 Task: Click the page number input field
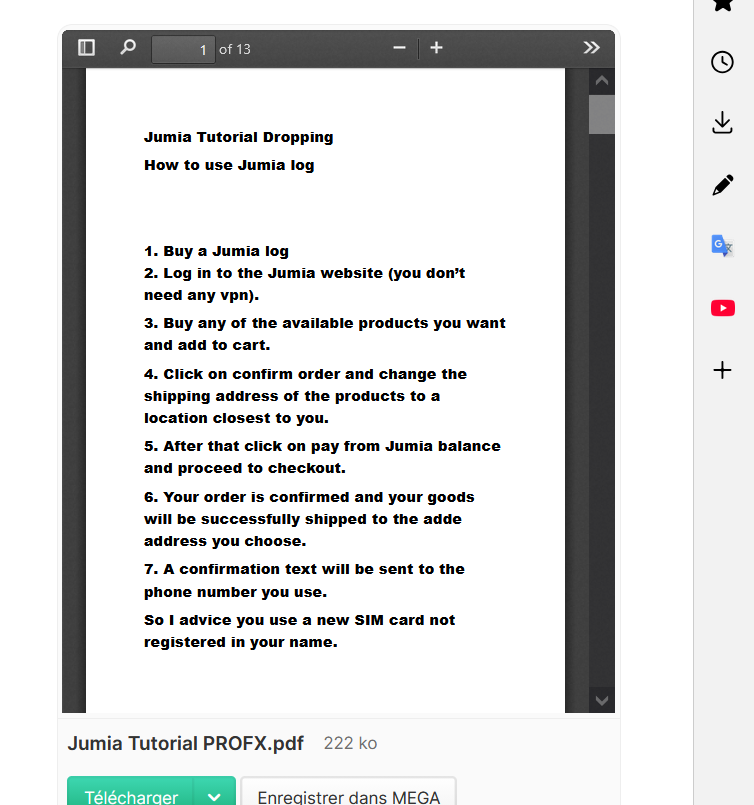coord(183,49)
